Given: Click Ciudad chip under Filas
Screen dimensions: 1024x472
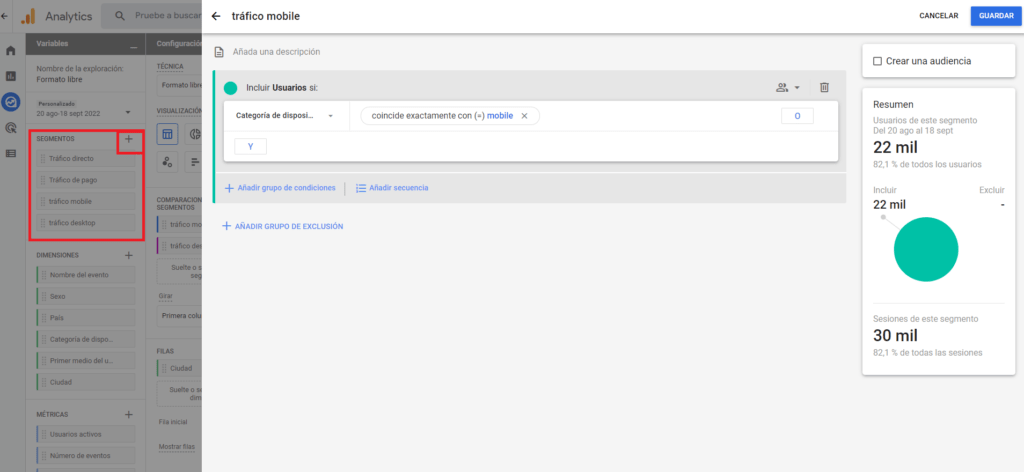Looking at the screenshot, I should (180, 368).
